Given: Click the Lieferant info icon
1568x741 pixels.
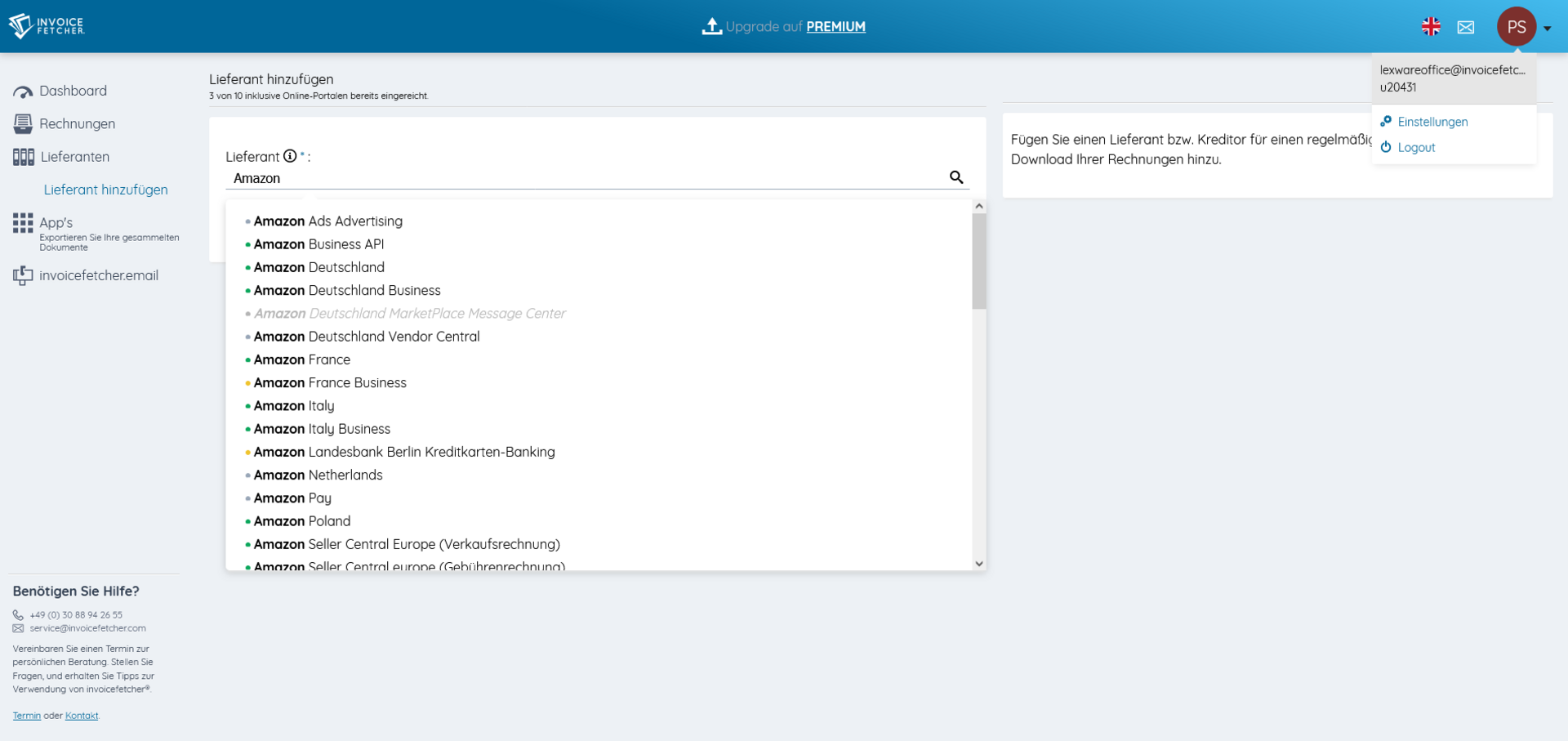Looking at the screenshot, I should pyautogui.click(x=290, y=156).
